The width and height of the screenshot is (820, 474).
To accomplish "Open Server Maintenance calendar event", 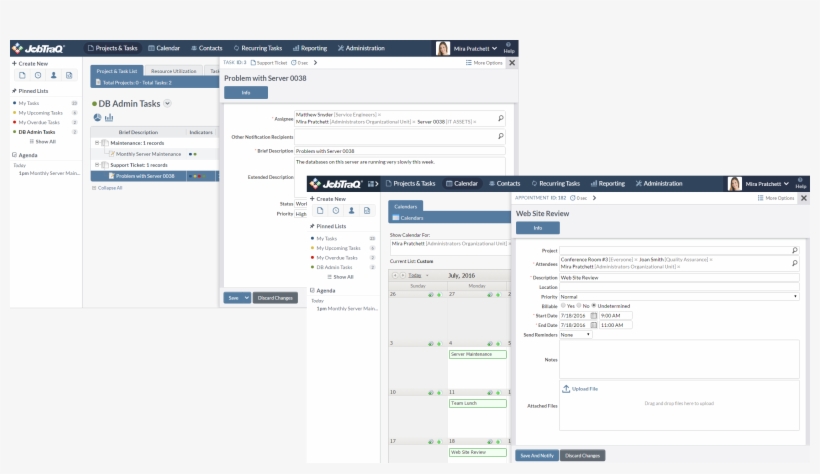I will (477, 354).
